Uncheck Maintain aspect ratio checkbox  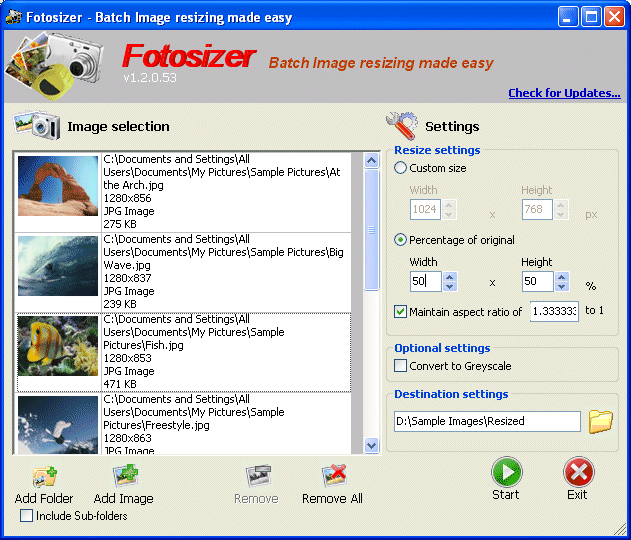click(400, 311)
